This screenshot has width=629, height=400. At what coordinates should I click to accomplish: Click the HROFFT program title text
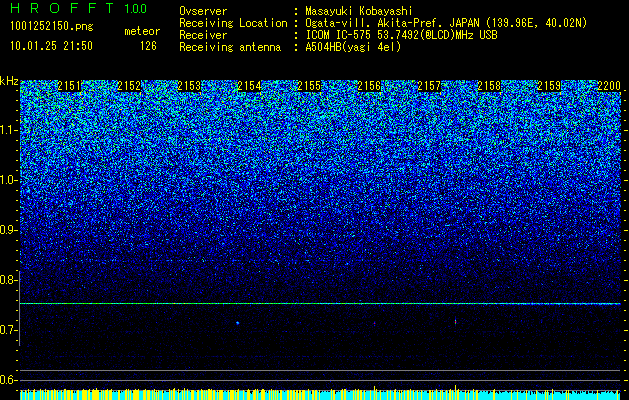point(63,8)
